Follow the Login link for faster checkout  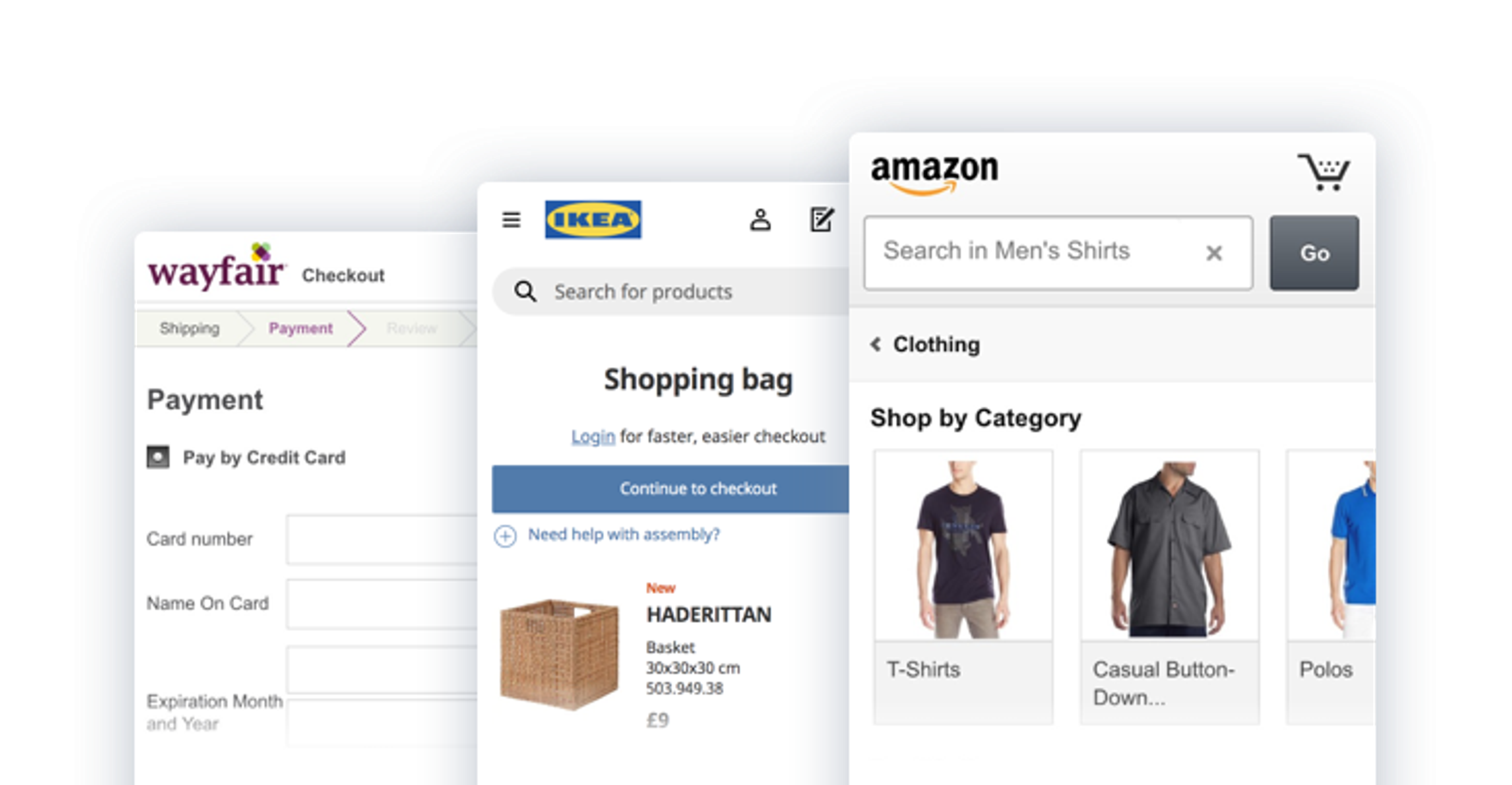tap(593, 436)
